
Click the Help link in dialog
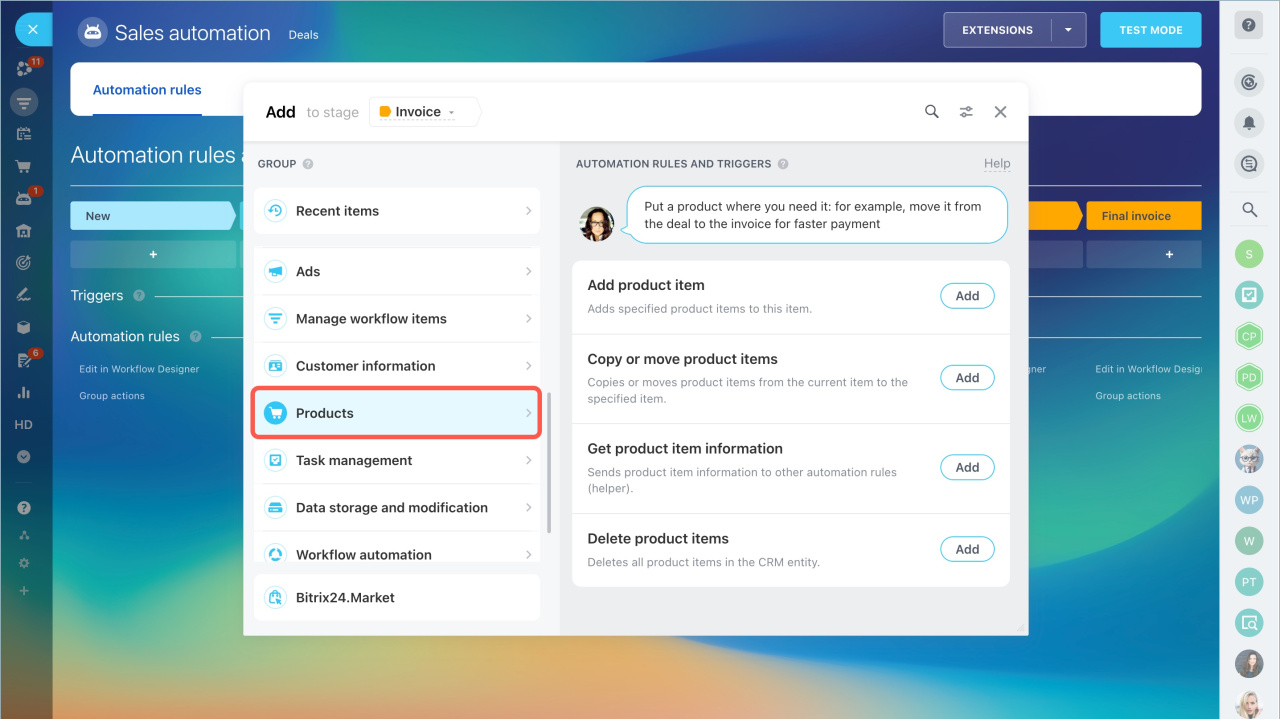996,163
